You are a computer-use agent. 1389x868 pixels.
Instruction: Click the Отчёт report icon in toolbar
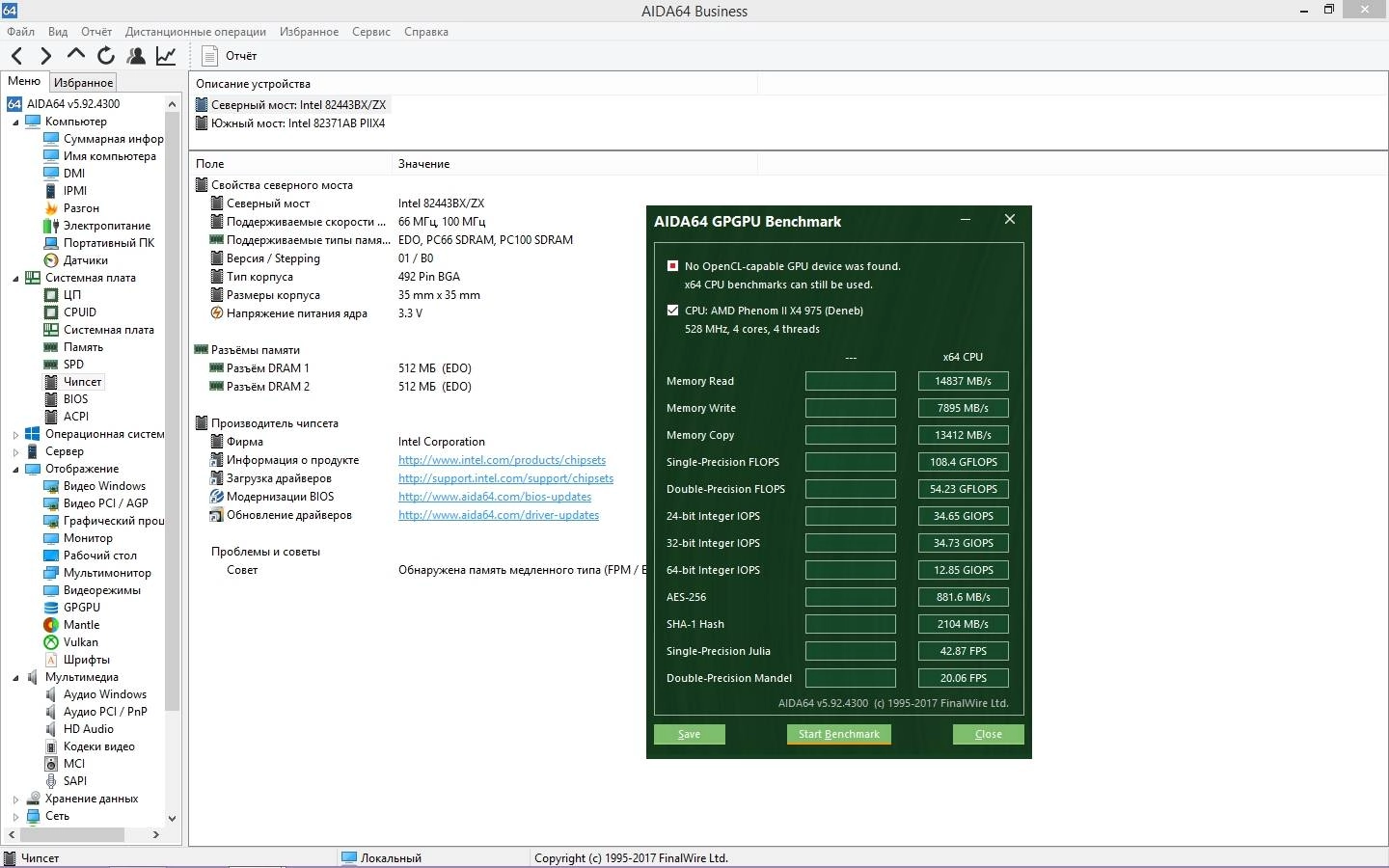coord(209,56)
